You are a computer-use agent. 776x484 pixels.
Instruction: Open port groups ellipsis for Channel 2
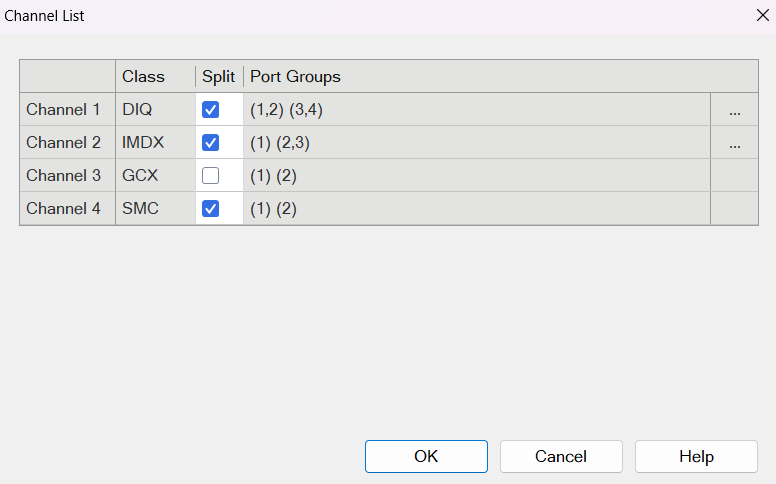coord(734,143)
